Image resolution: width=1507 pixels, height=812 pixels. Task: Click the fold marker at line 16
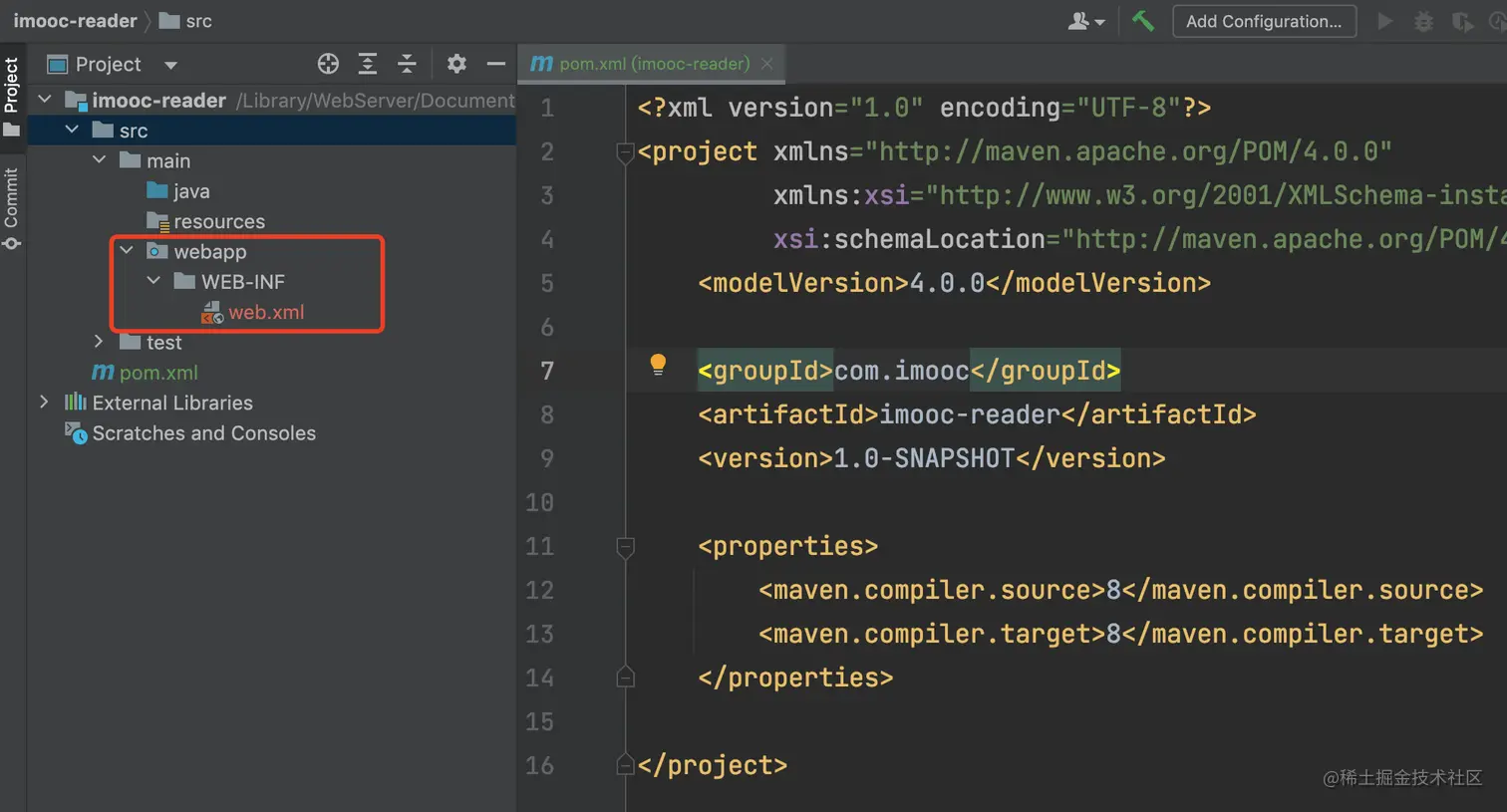pyautogui.click(x=626, y=765)
